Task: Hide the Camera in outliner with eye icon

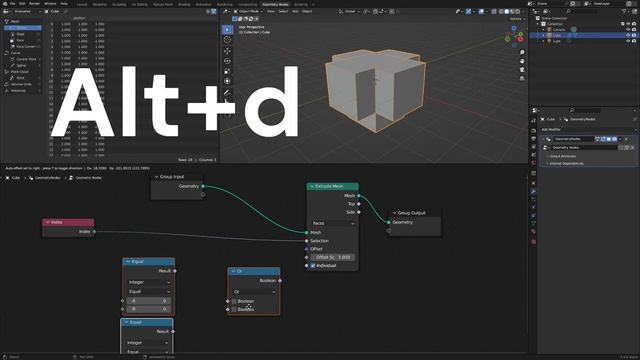Action: pyautogui.click(x=628, y=30)
